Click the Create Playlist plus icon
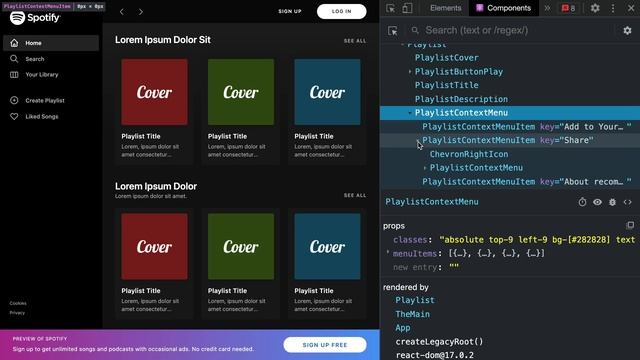The height and width of the screenshot is (360, 640). [14, 100]
